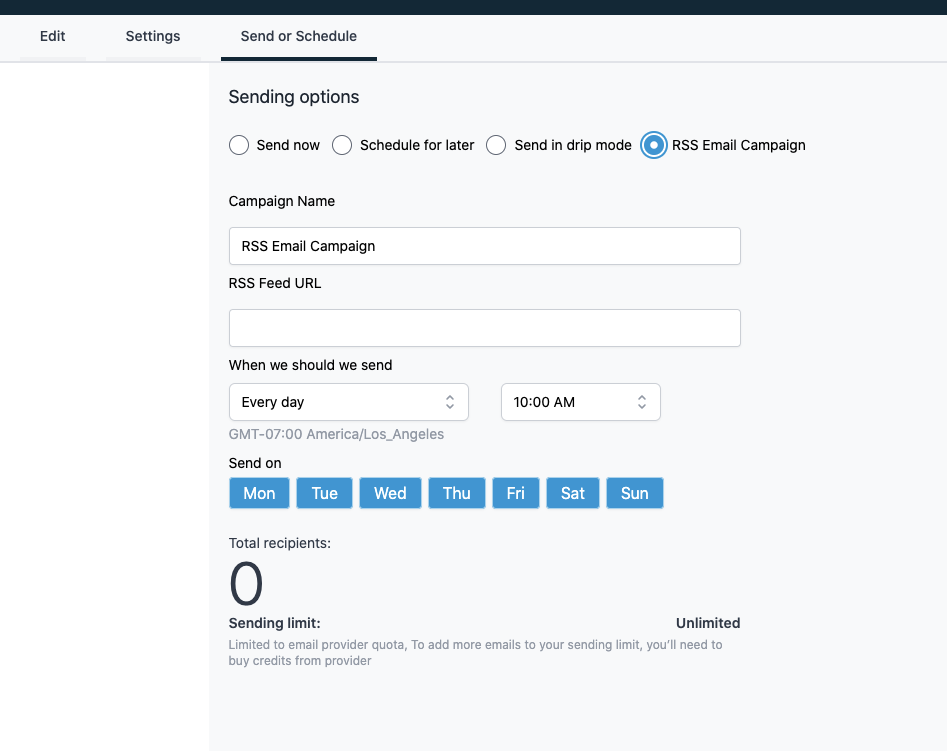Turn off sending on Sun
This screenshot has height=751, width=947.
pyautogui.click(x=635, y=493)
